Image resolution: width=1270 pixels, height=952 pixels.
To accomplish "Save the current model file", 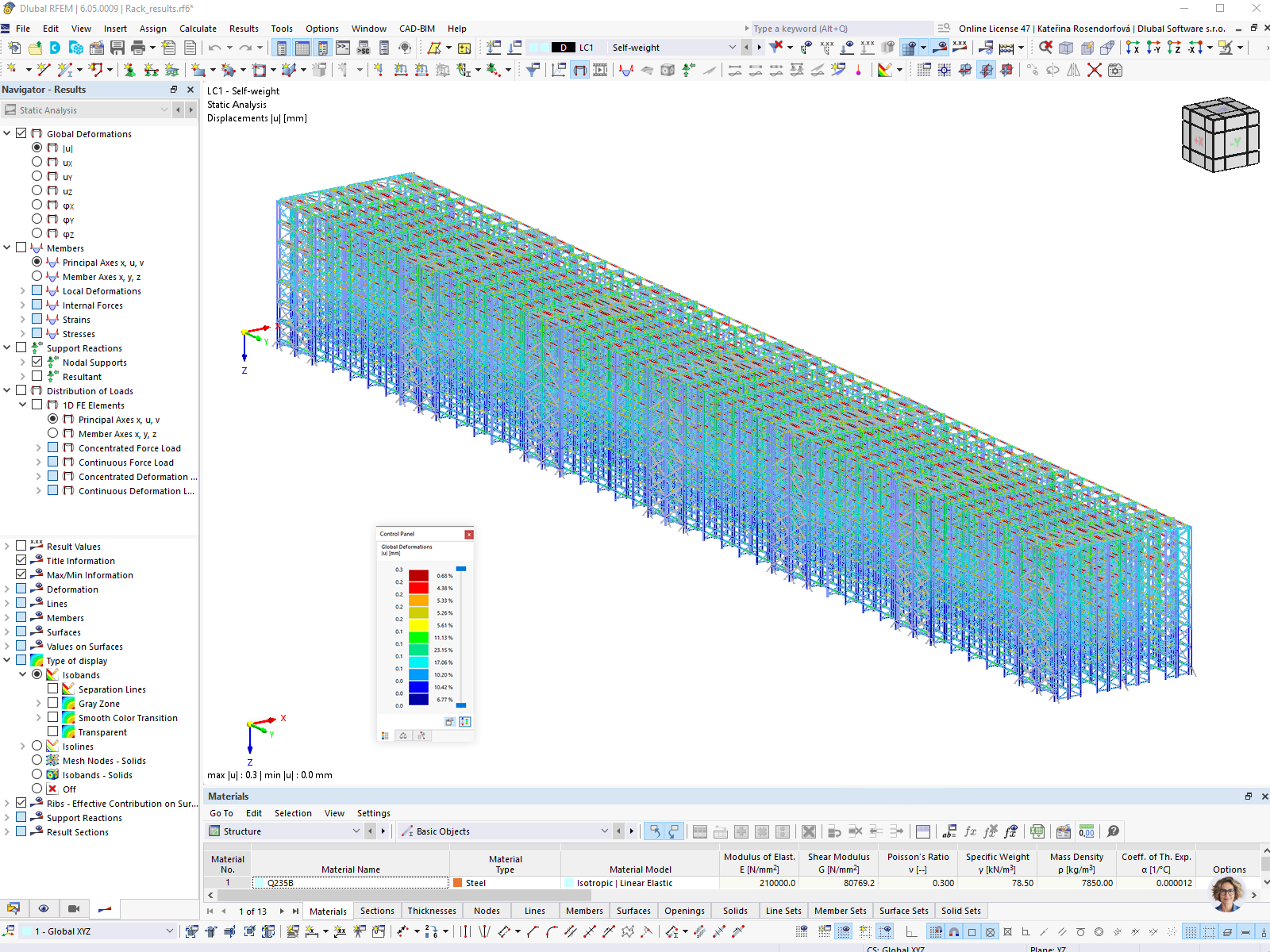I will [116, 48].
